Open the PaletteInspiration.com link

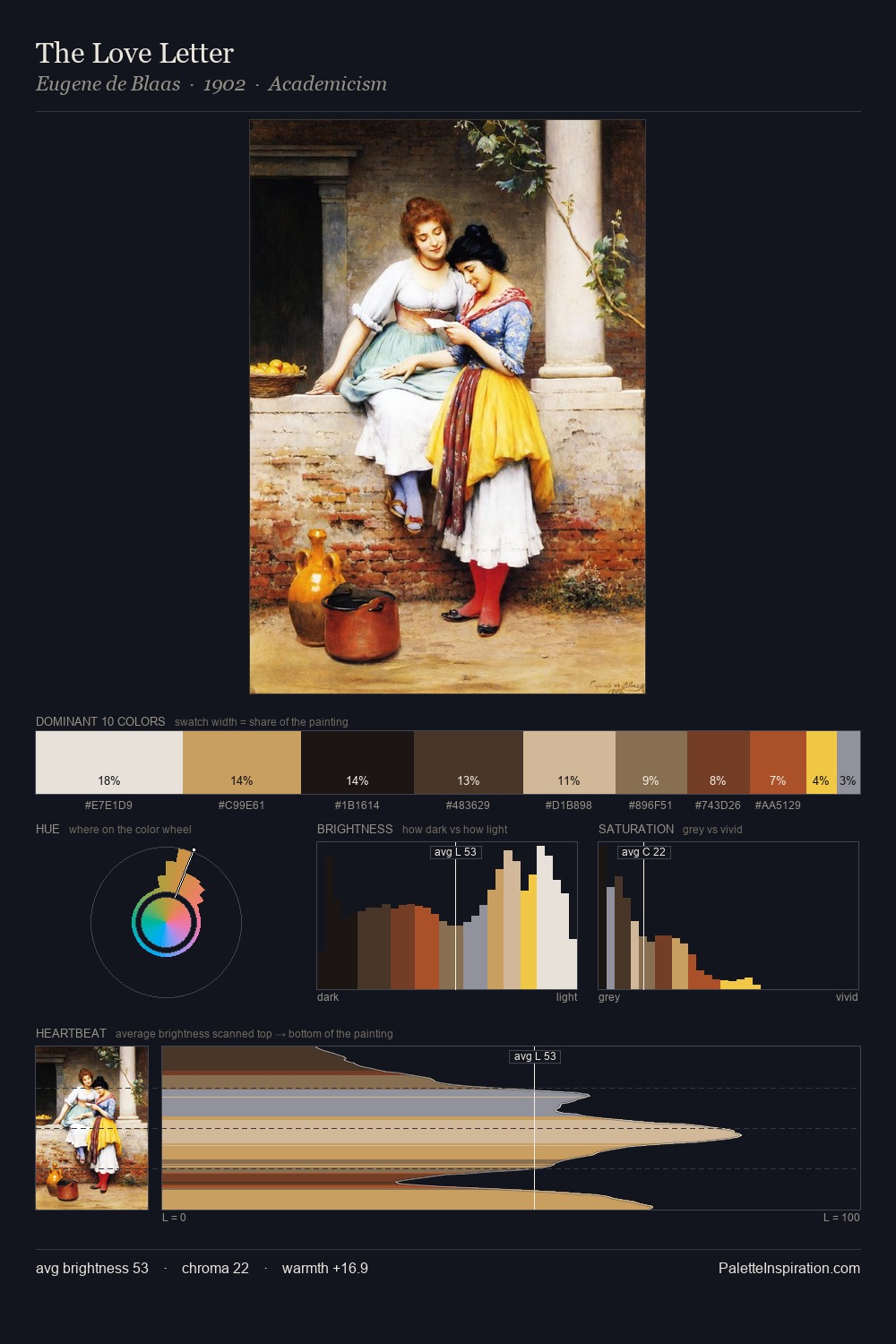789,1268
